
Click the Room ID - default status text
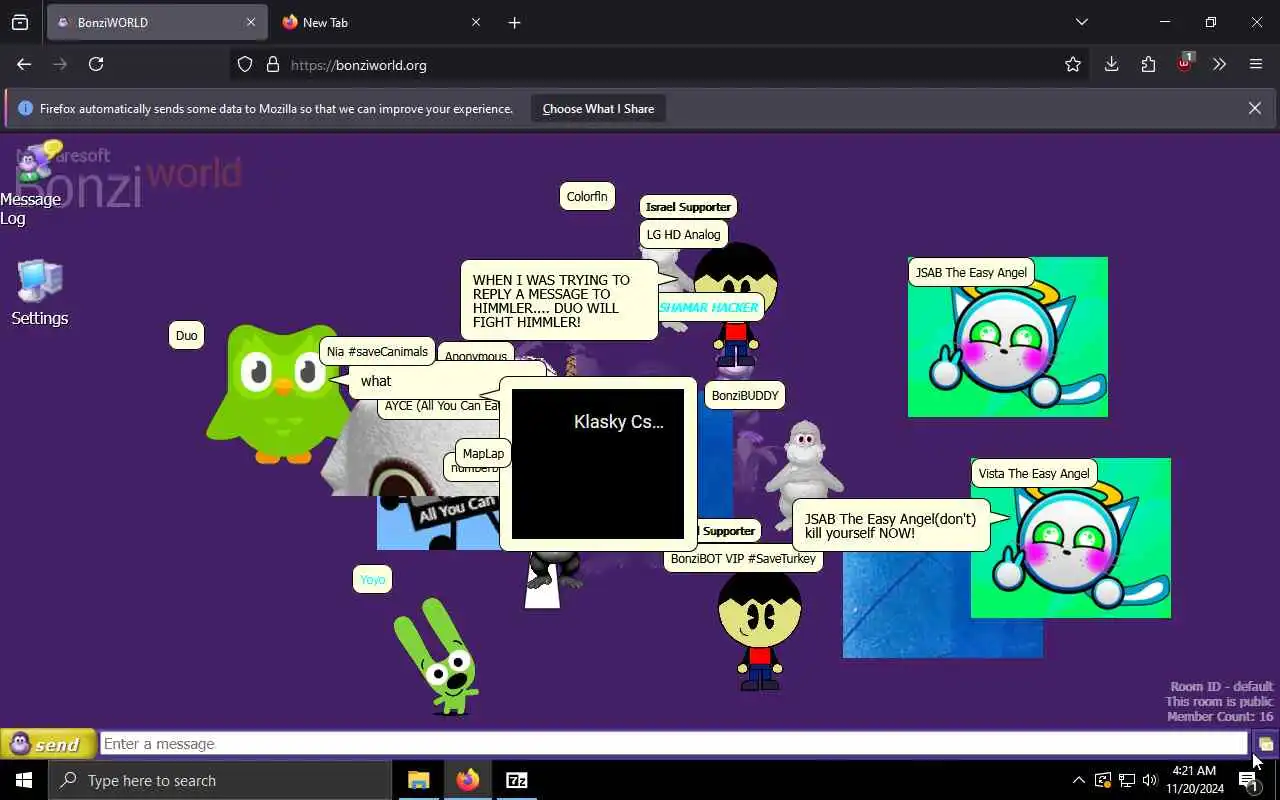coord(1222,686)
